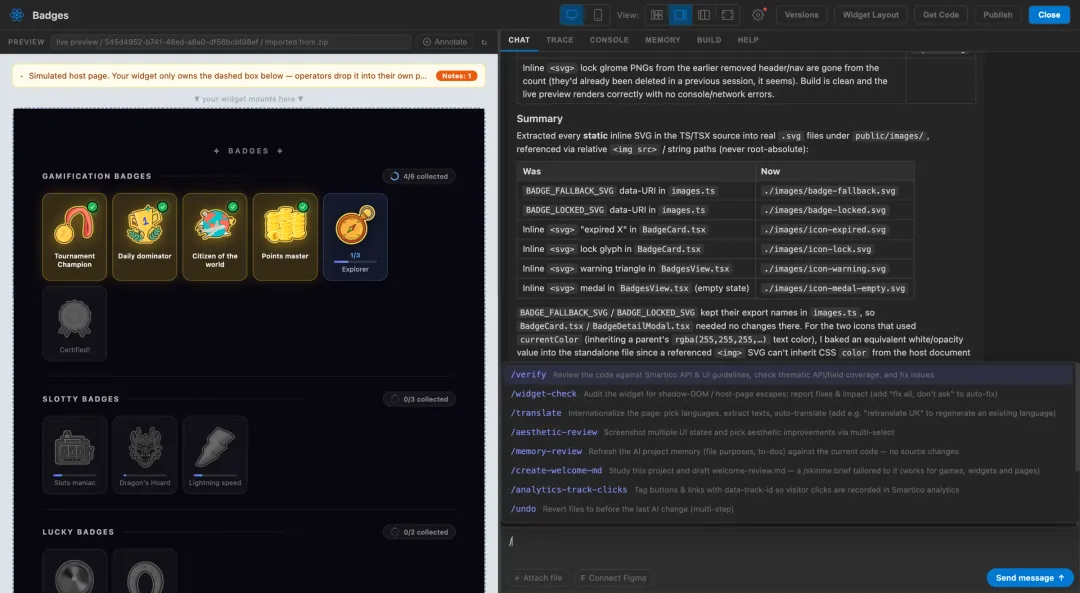Open the Citizen of the world badge

coord(215,236)
